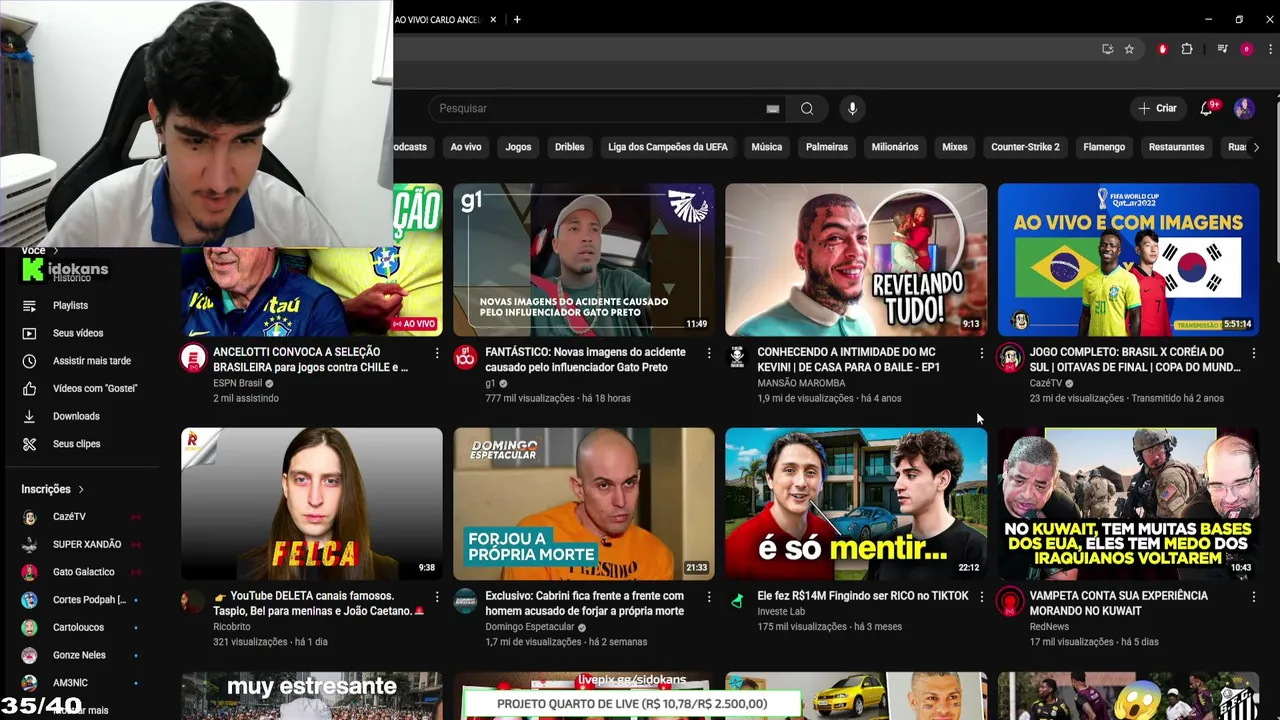Bookmark this page with star icon
1280x720 pixels.
(1129, 49)
